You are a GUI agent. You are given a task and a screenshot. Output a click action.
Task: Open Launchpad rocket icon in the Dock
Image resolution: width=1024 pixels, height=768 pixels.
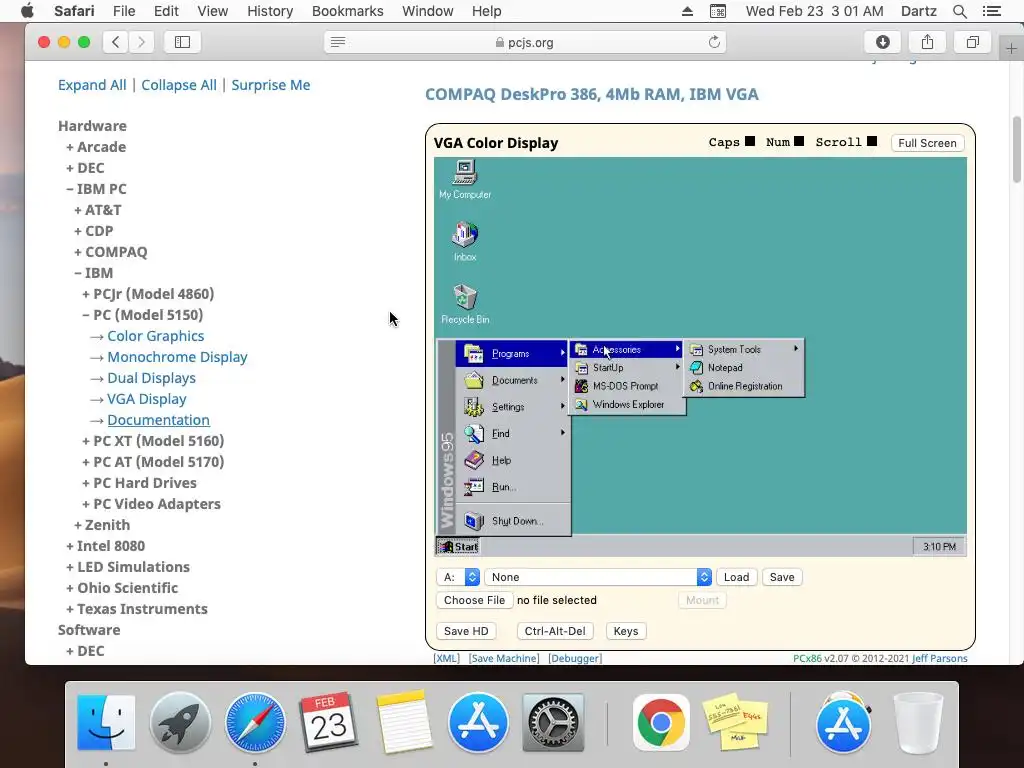pyautogui.click(x=180, y=722)
